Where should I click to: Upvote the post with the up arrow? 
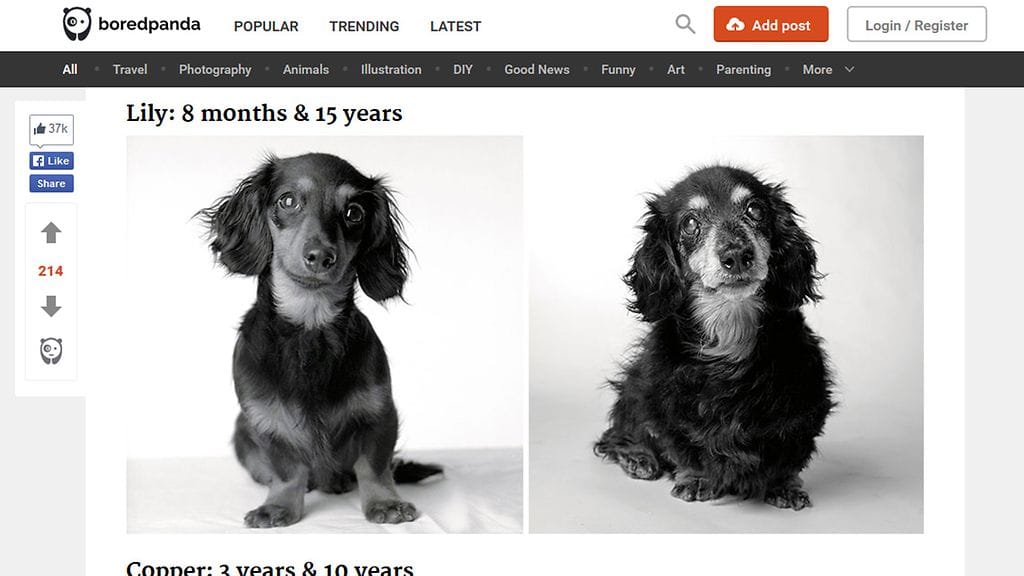click(x=51, y=233)
